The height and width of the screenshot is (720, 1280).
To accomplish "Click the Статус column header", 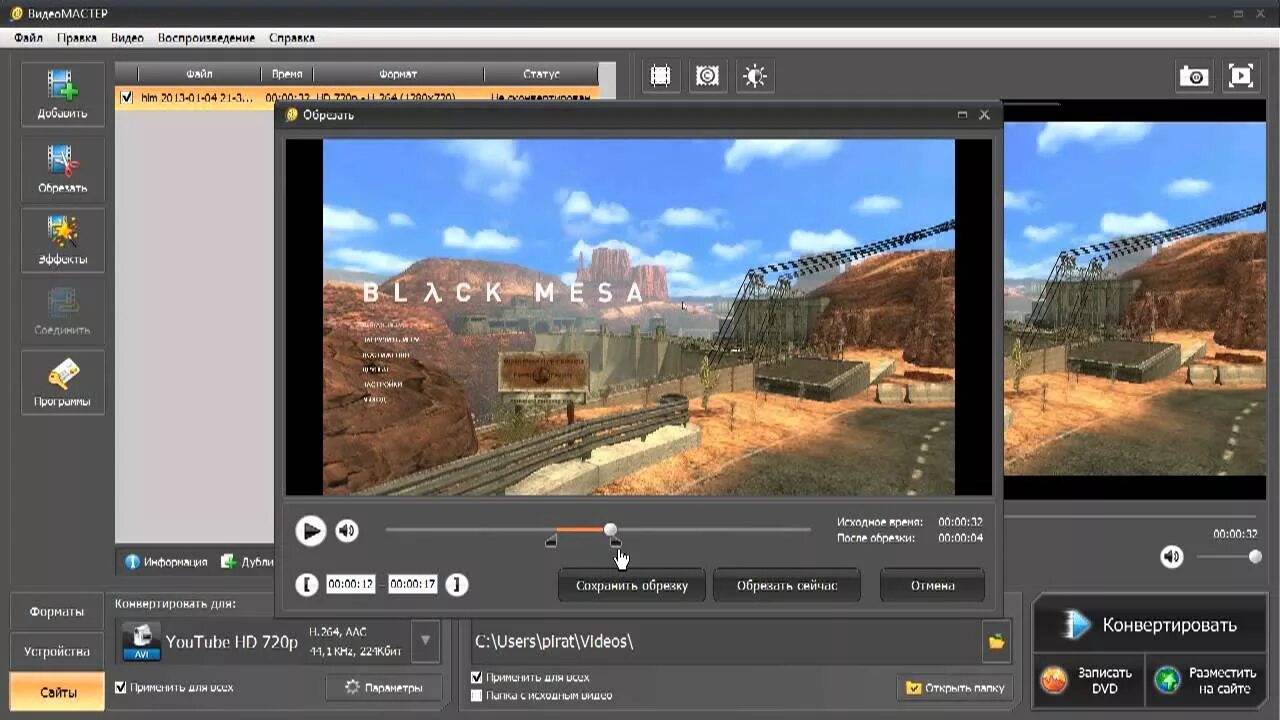I will point(541,74).
